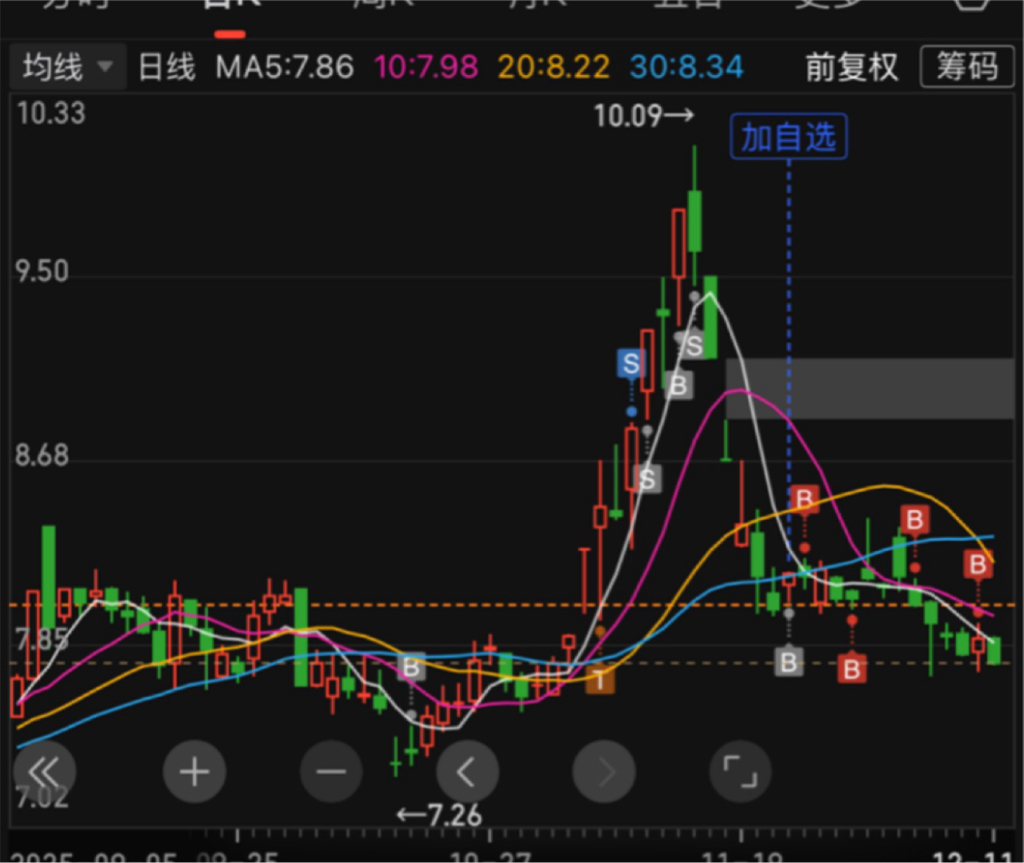1024x863 pixels.
Task: Zoom out the chart with minus icon
Action: 331,772
